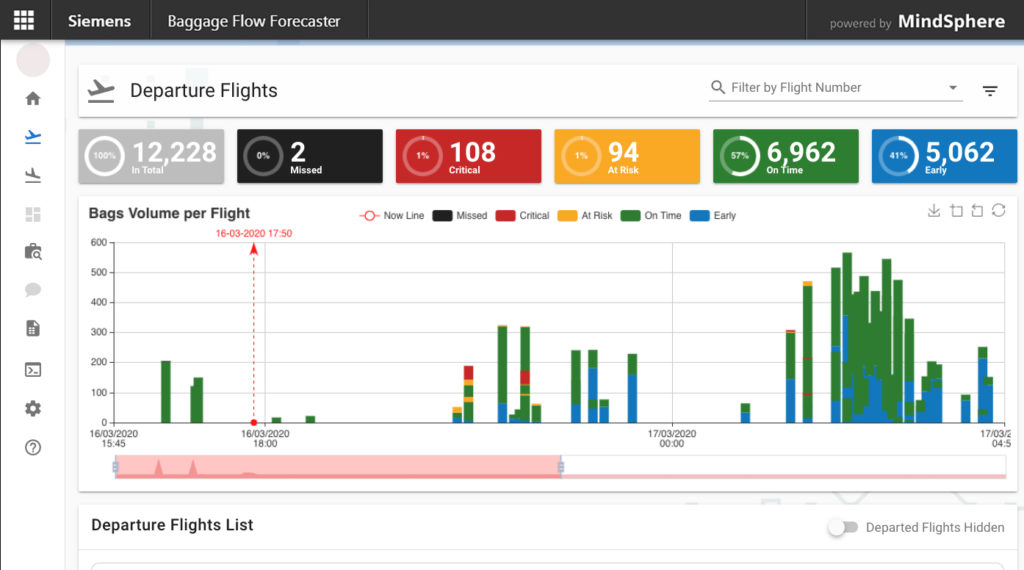Open the terminal console sidebar icon
The height and width of the screenshot is (570, 1024).
tap(33, 369)
